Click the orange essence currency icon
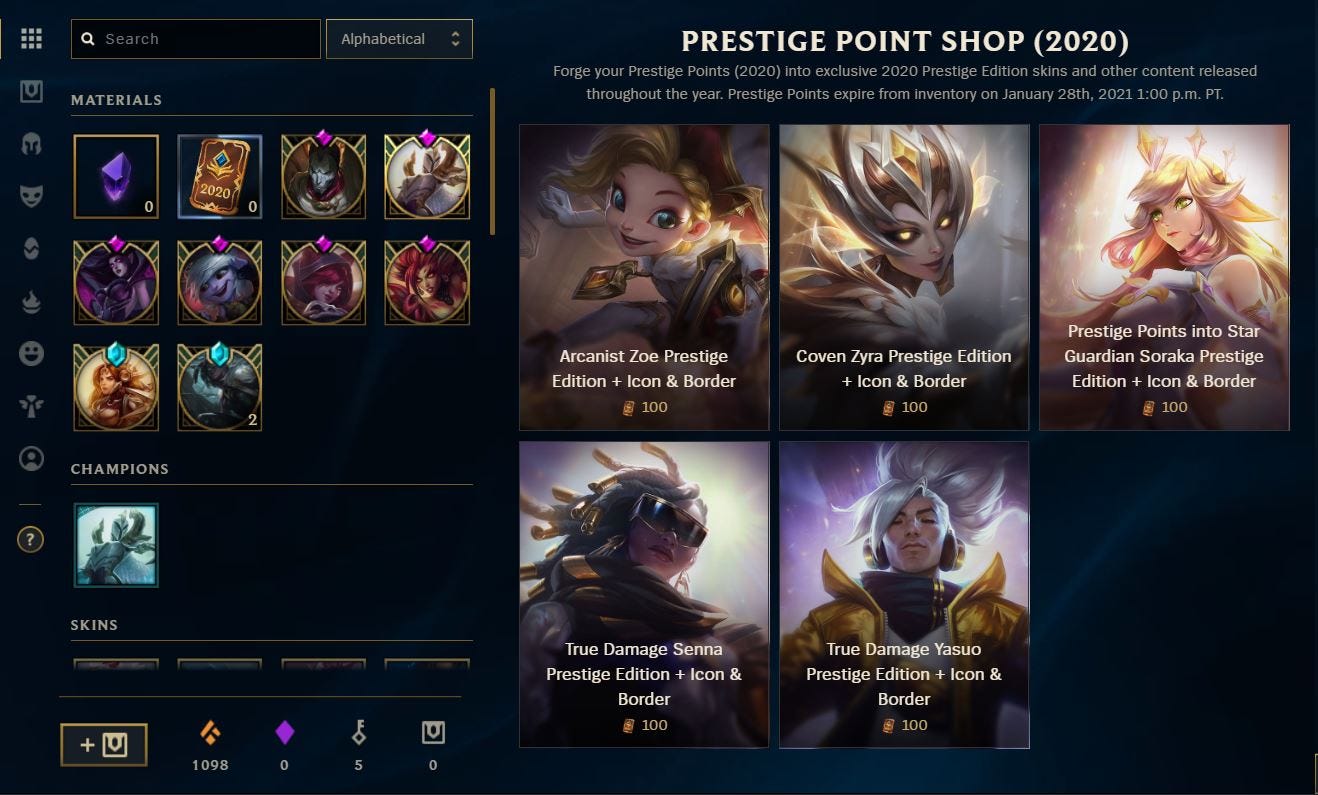Screen dimensions: 1318x795 click(210, 735)
